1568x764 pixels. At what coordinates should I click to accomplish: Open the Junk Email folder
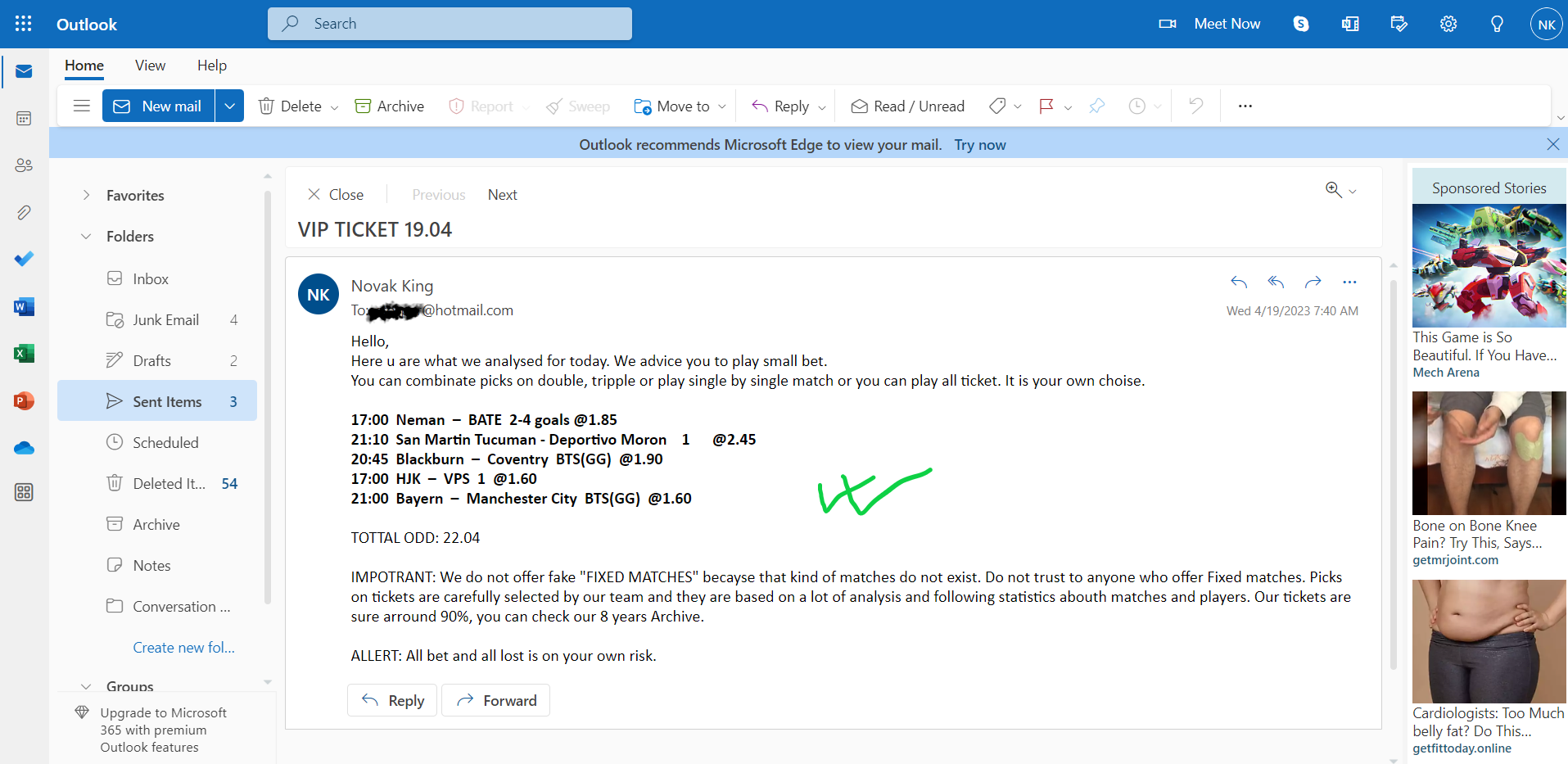(157, 319)
